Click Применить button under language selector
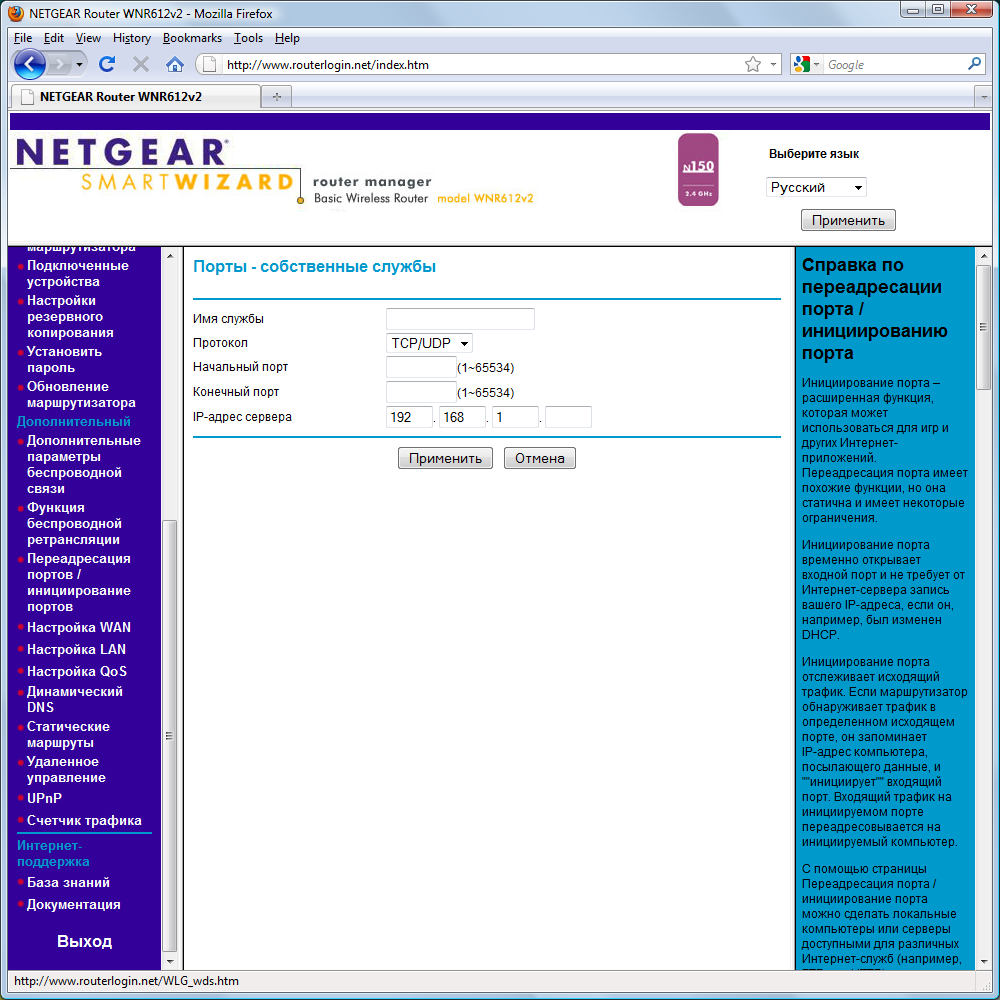Image resolution: width=1000 pixels, height=1000 pixels. click(x=848, y=221)
